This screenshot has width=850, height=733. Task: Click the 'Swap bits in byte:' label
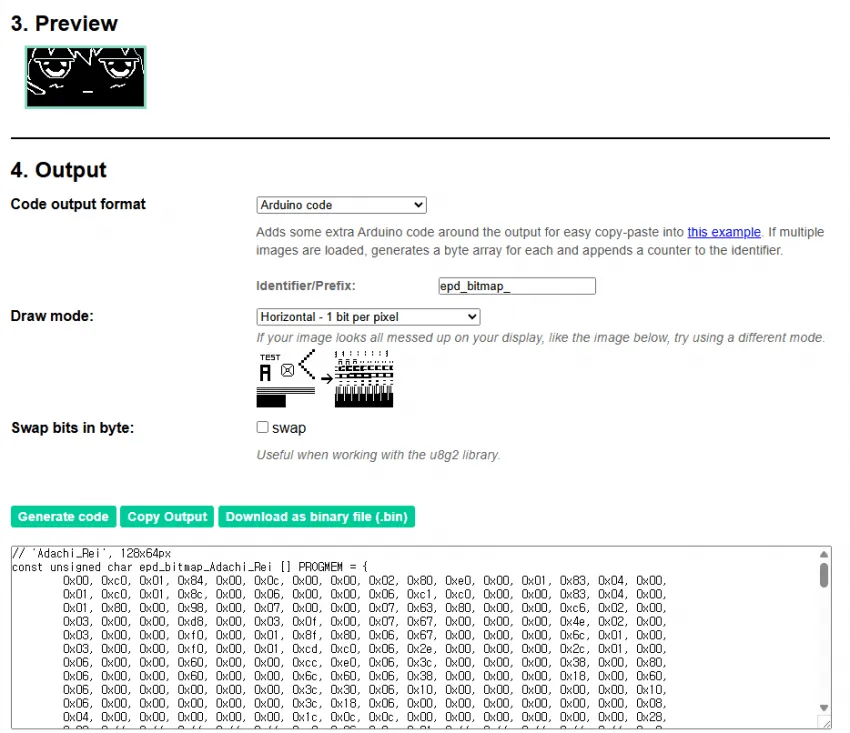73,428
